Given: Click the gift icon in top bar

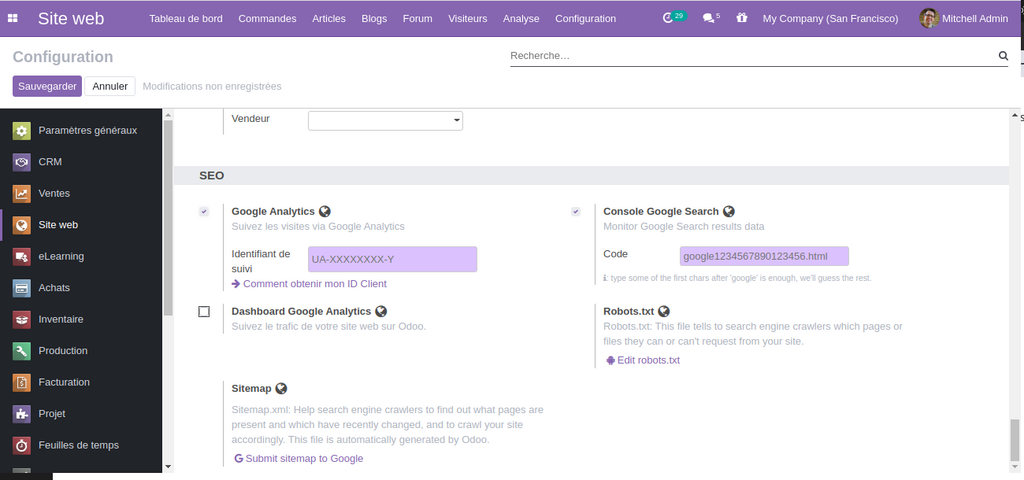Looking at the screenshot, I should [741, 18].
